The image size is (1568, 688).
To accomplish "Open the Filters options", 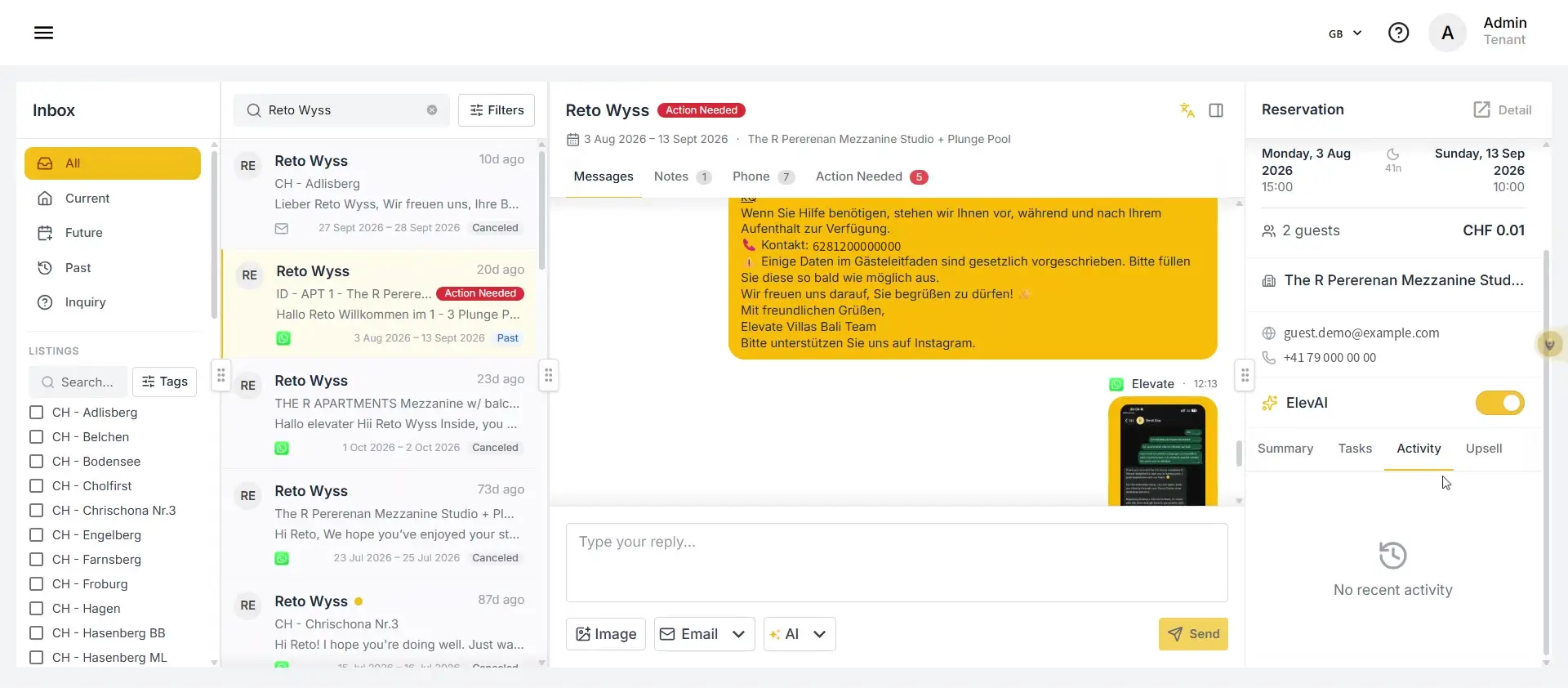I will 497,110.
